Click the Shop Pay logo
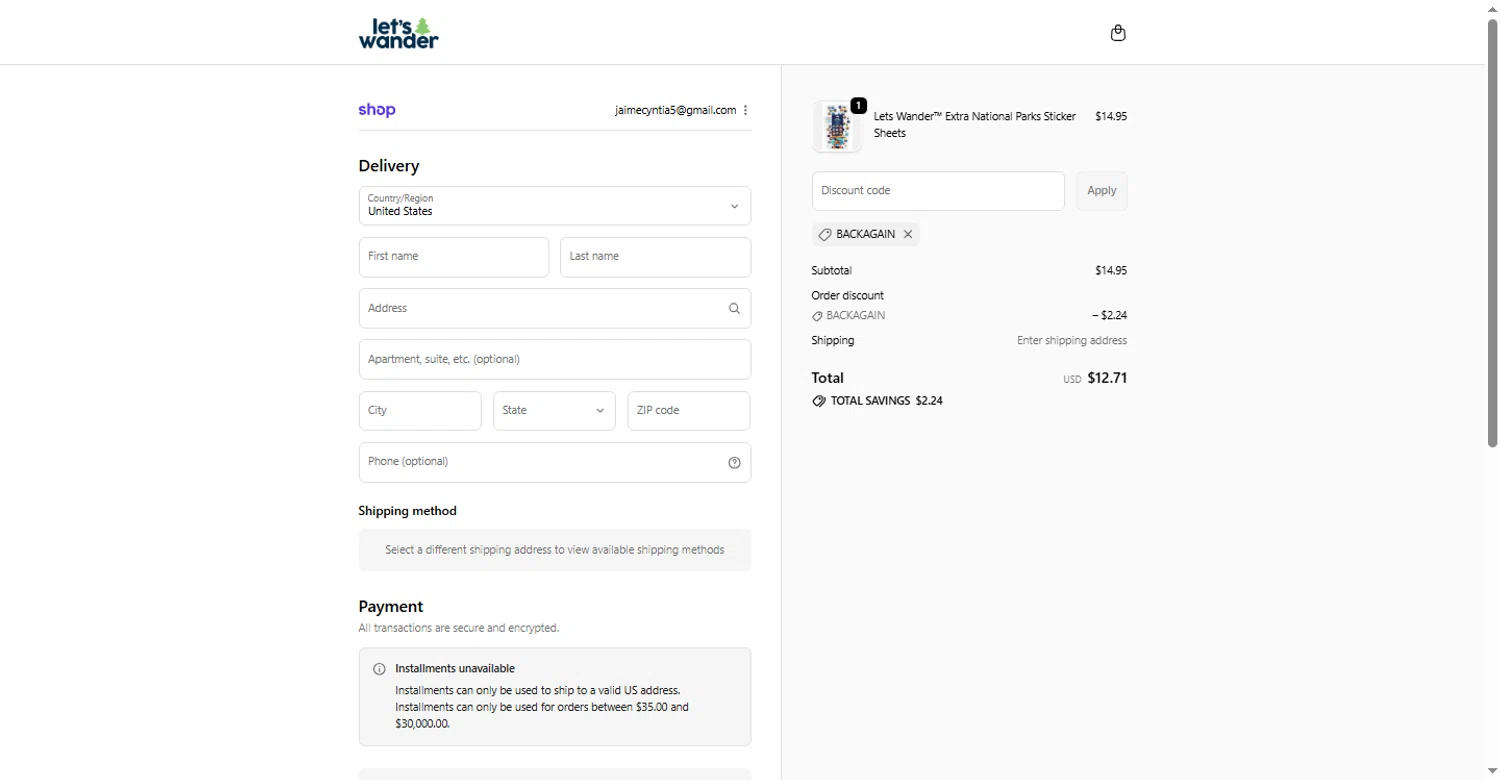Screen dimensions: 1500x780 (377, 110)
